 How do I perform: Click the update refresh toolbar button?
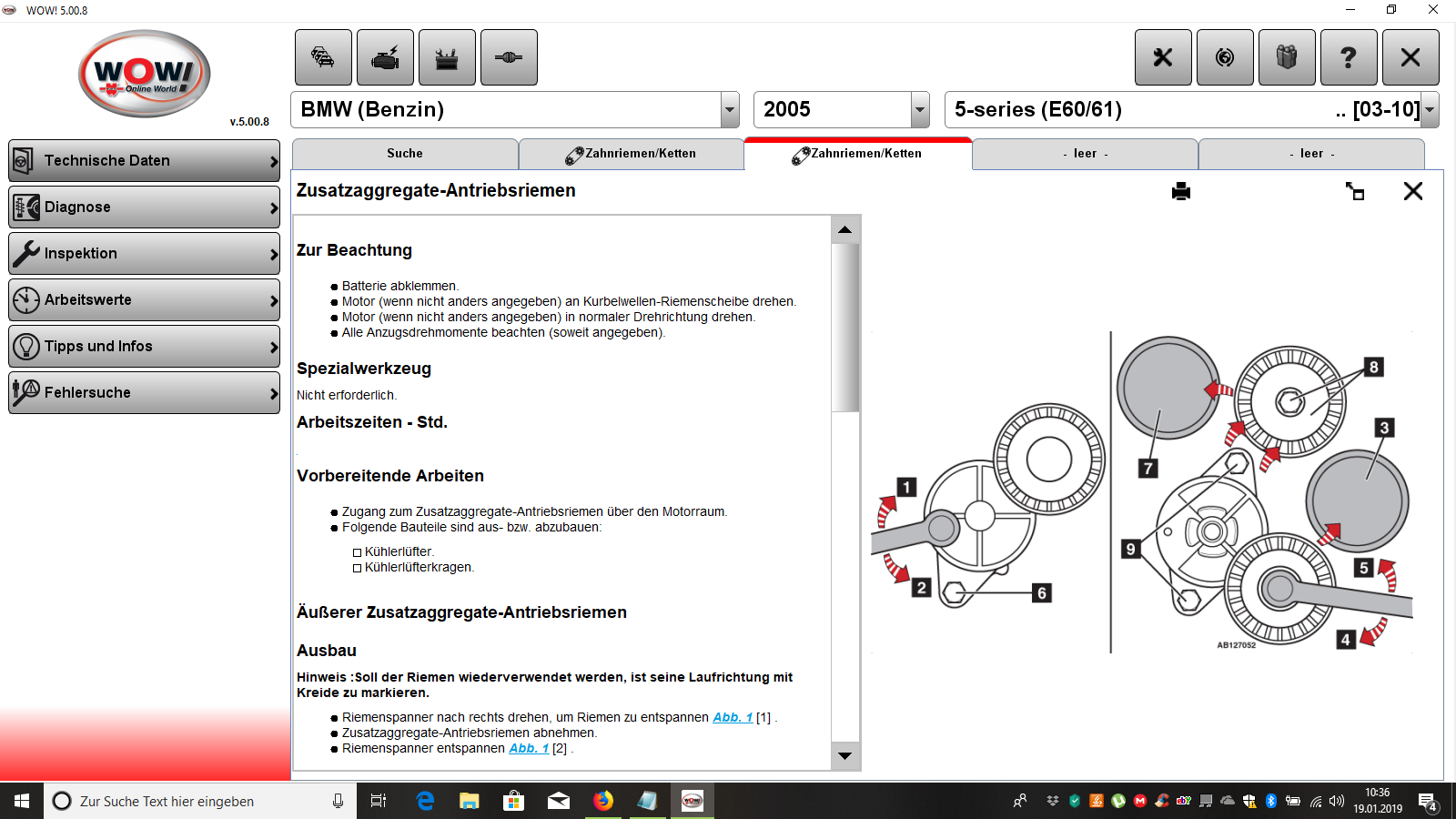click(1225, 57)
